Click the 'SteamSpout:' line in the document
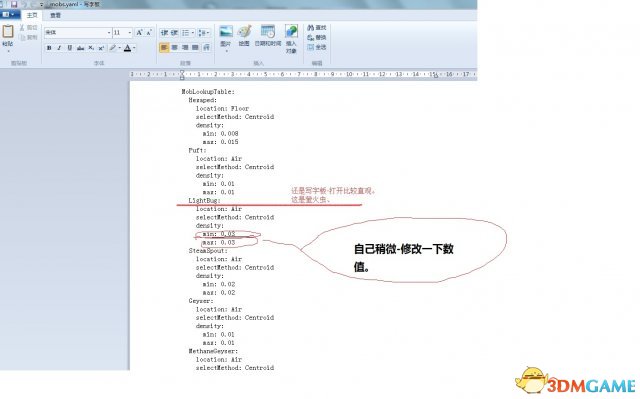640x399 pixels. click(208, 250)
